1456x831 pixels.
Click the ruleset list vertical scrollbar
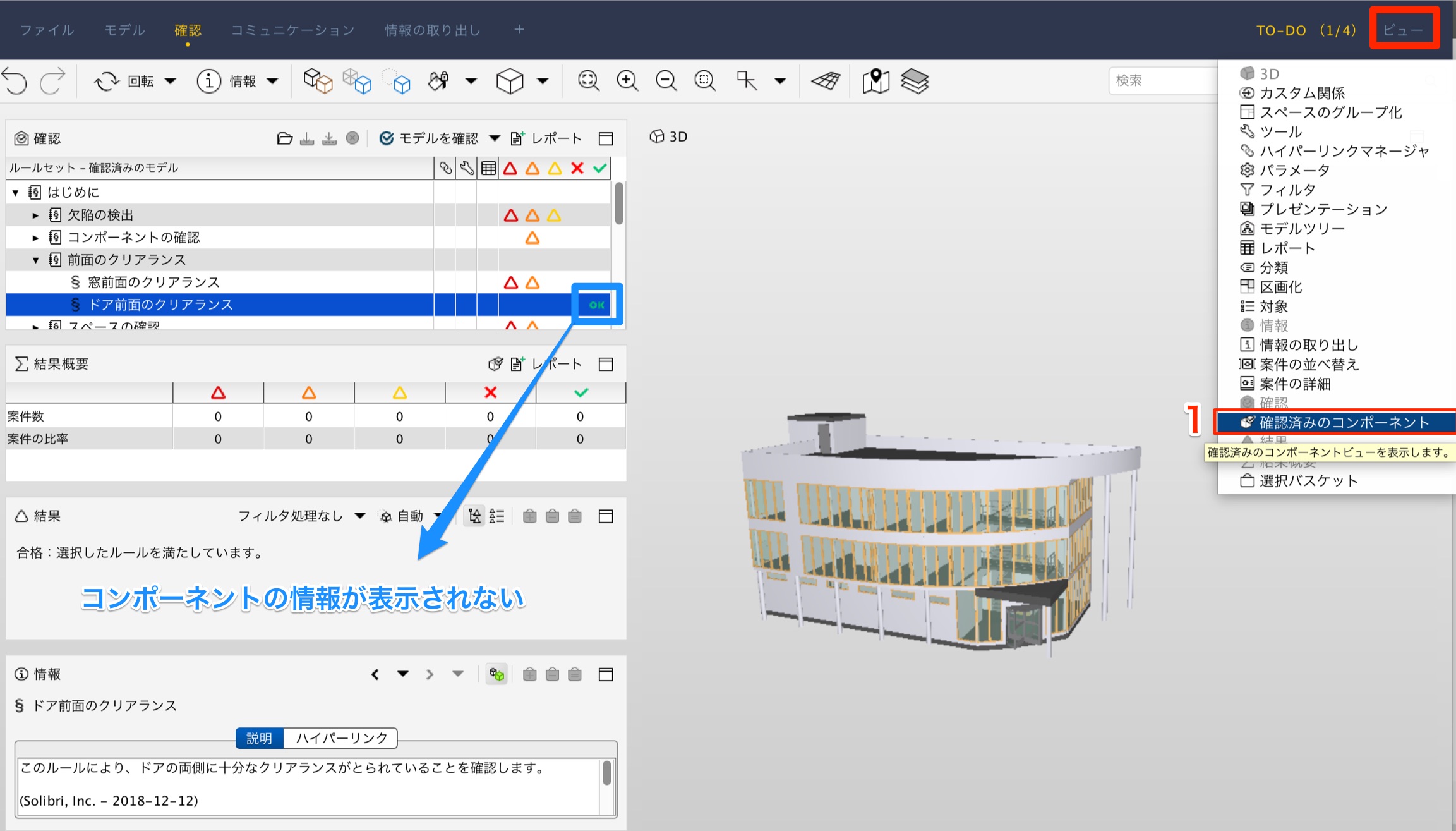coord(619,203)
